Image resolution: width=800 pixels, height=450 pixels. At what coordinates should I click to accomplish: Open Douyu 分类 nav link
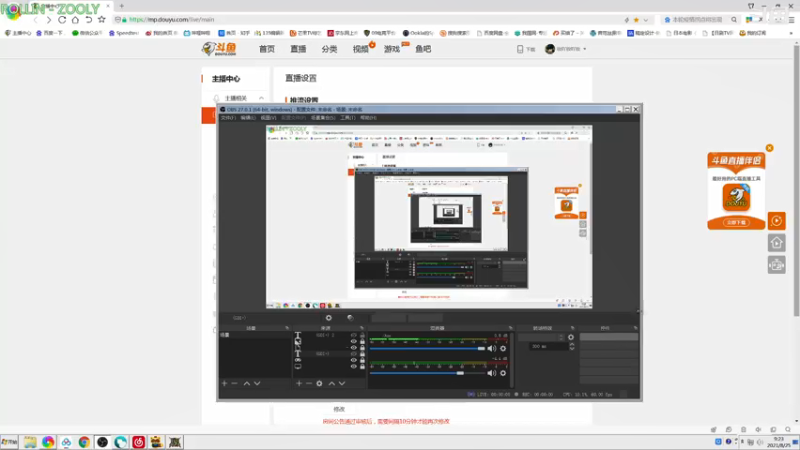[329, 49]
